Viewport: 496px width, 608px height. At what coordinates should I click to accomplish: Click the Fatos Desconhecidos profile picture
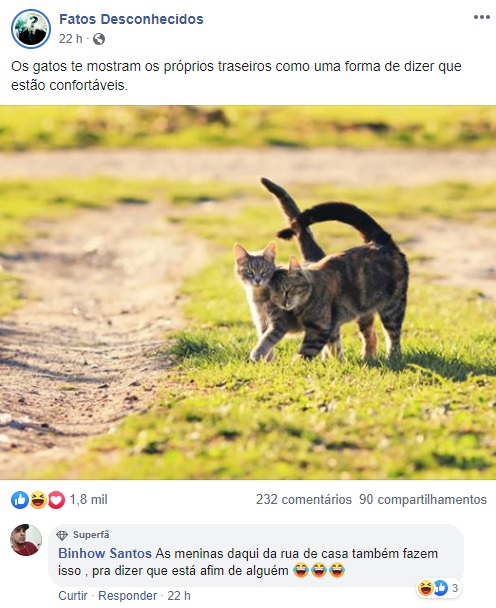(31, 29)
